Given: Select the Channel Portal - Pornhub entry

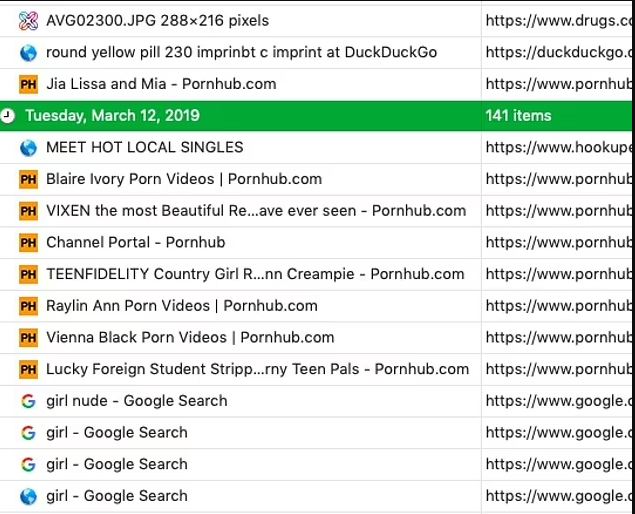Looking at the screenshot, I should tap(135, 243).
